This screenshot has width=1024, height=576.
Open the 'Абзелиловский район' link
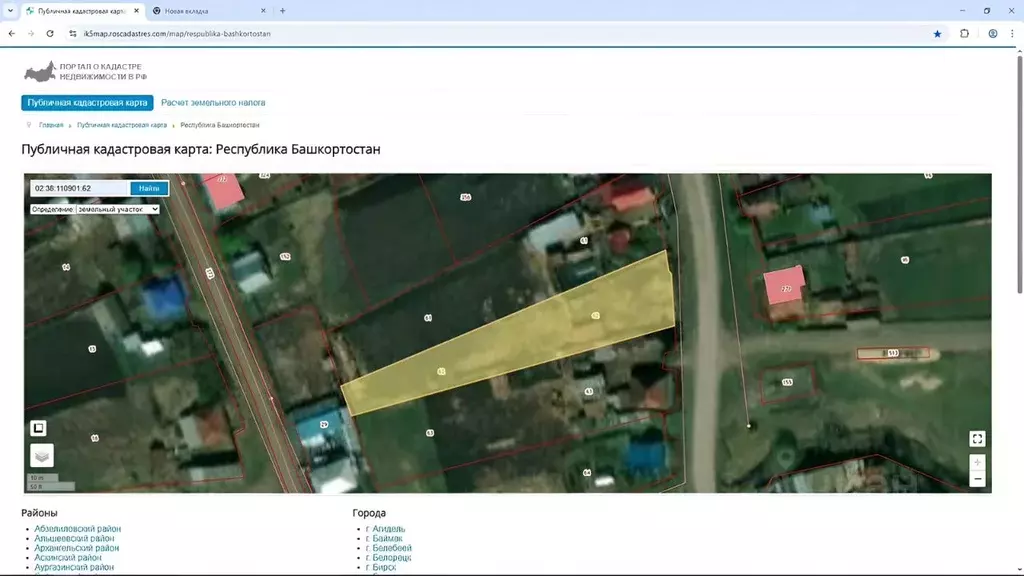[x=78, y=529]
